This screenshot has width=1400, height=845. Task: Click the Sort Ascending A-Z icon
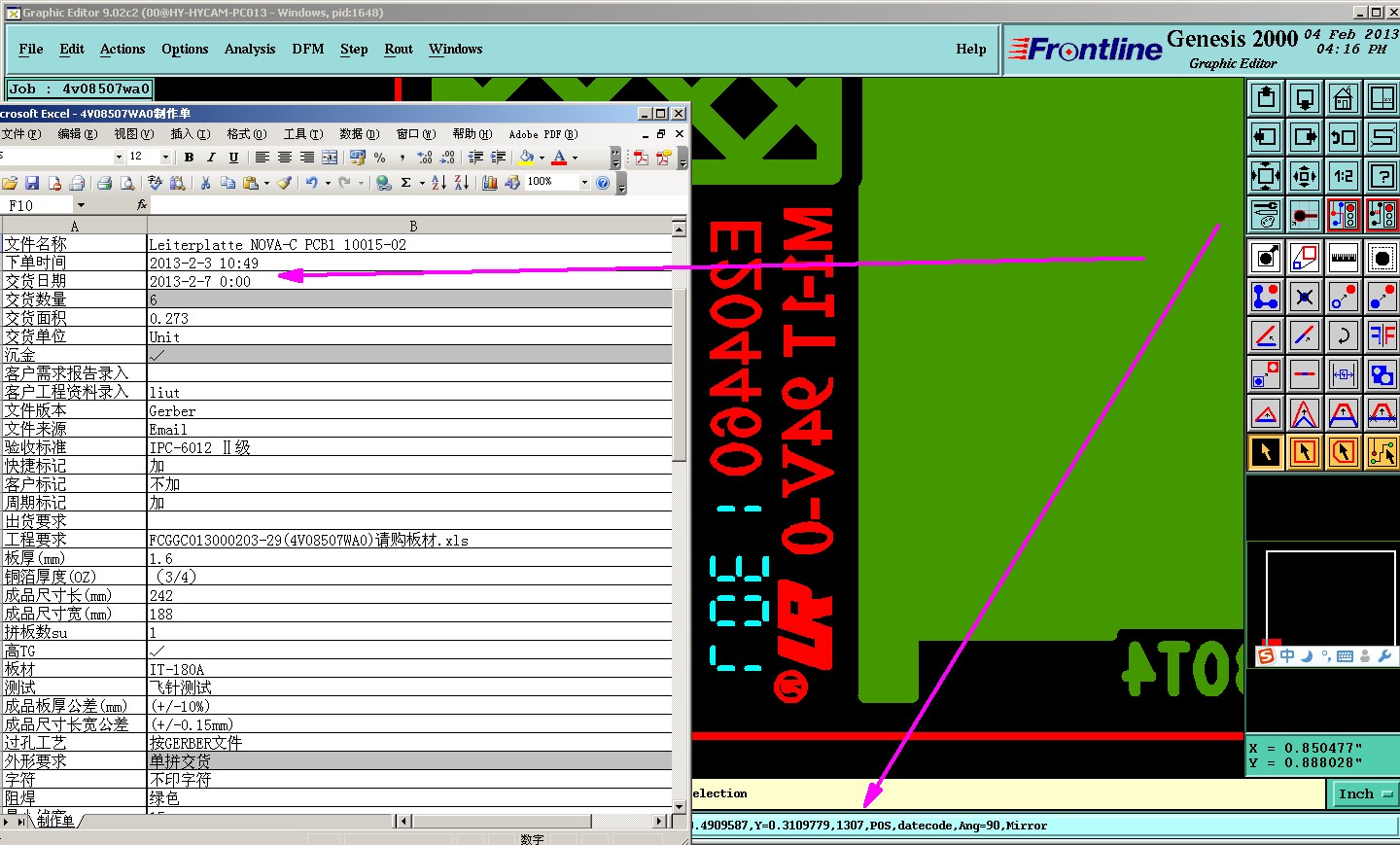(438, 183)
